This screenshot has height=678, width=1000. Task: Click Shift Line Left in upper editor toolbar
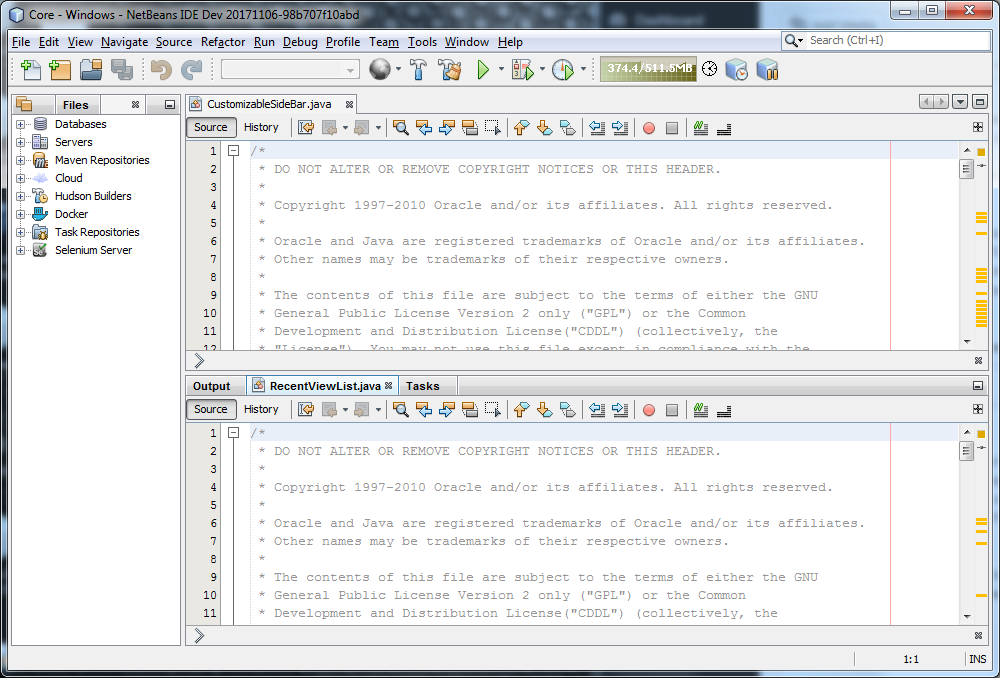[x=597, y=128]
